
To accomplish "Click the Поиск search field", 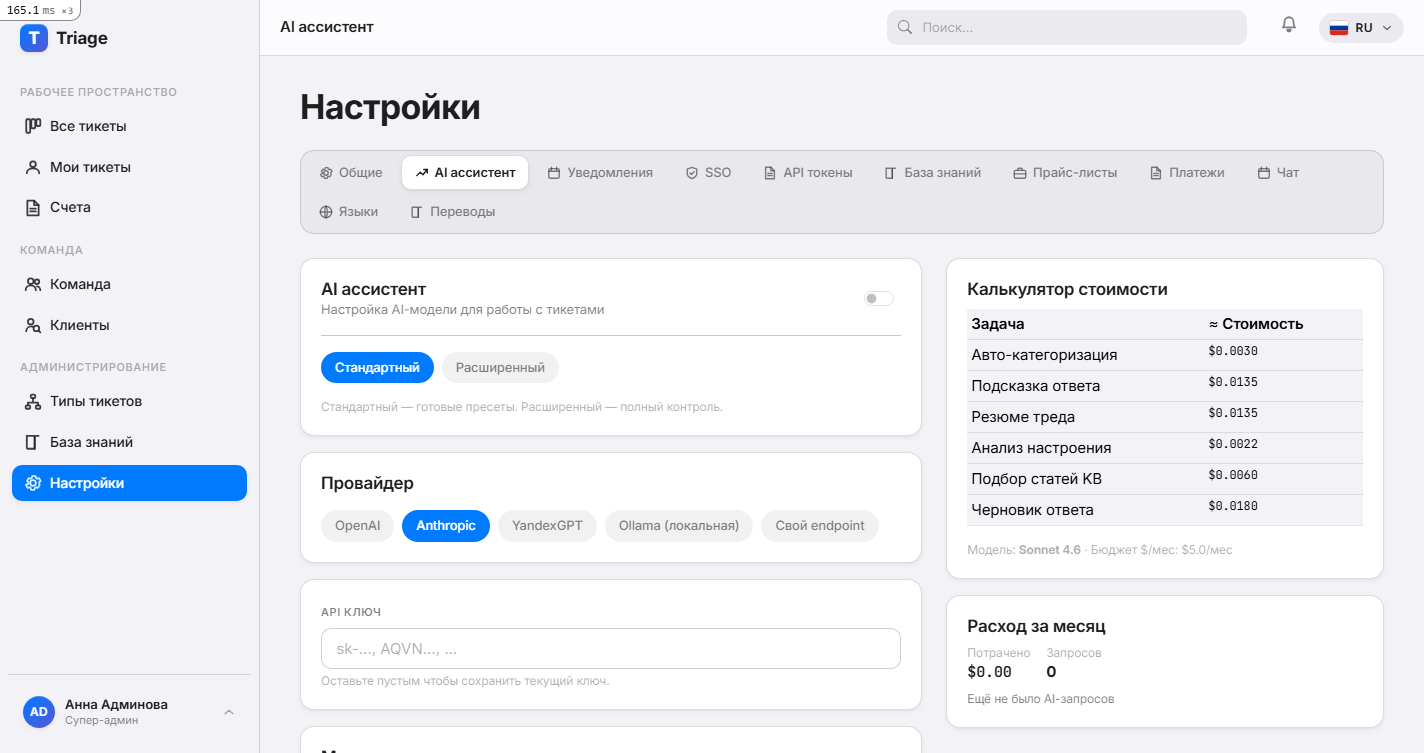I will point(1067,27).
